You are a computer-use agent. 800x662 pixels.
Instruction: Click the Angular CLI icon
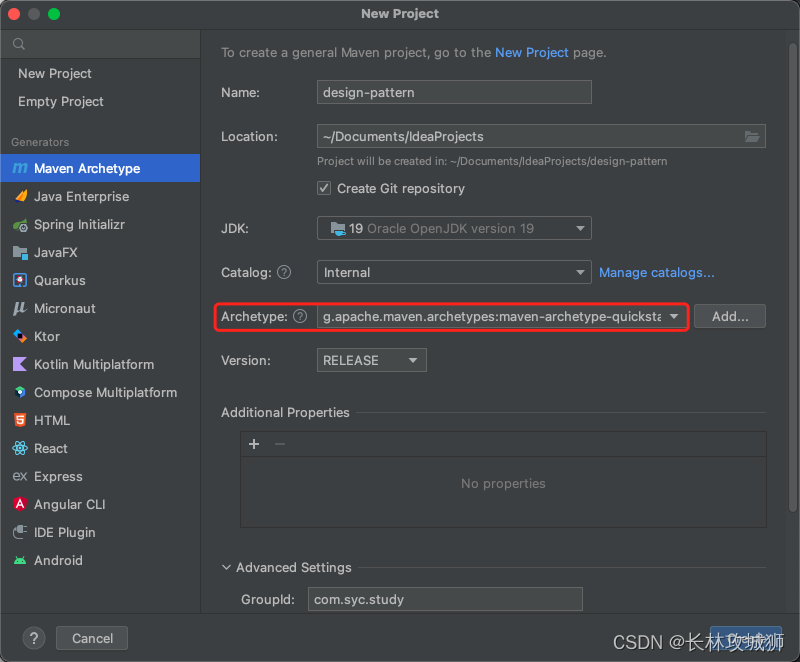[x=20, y=504]
